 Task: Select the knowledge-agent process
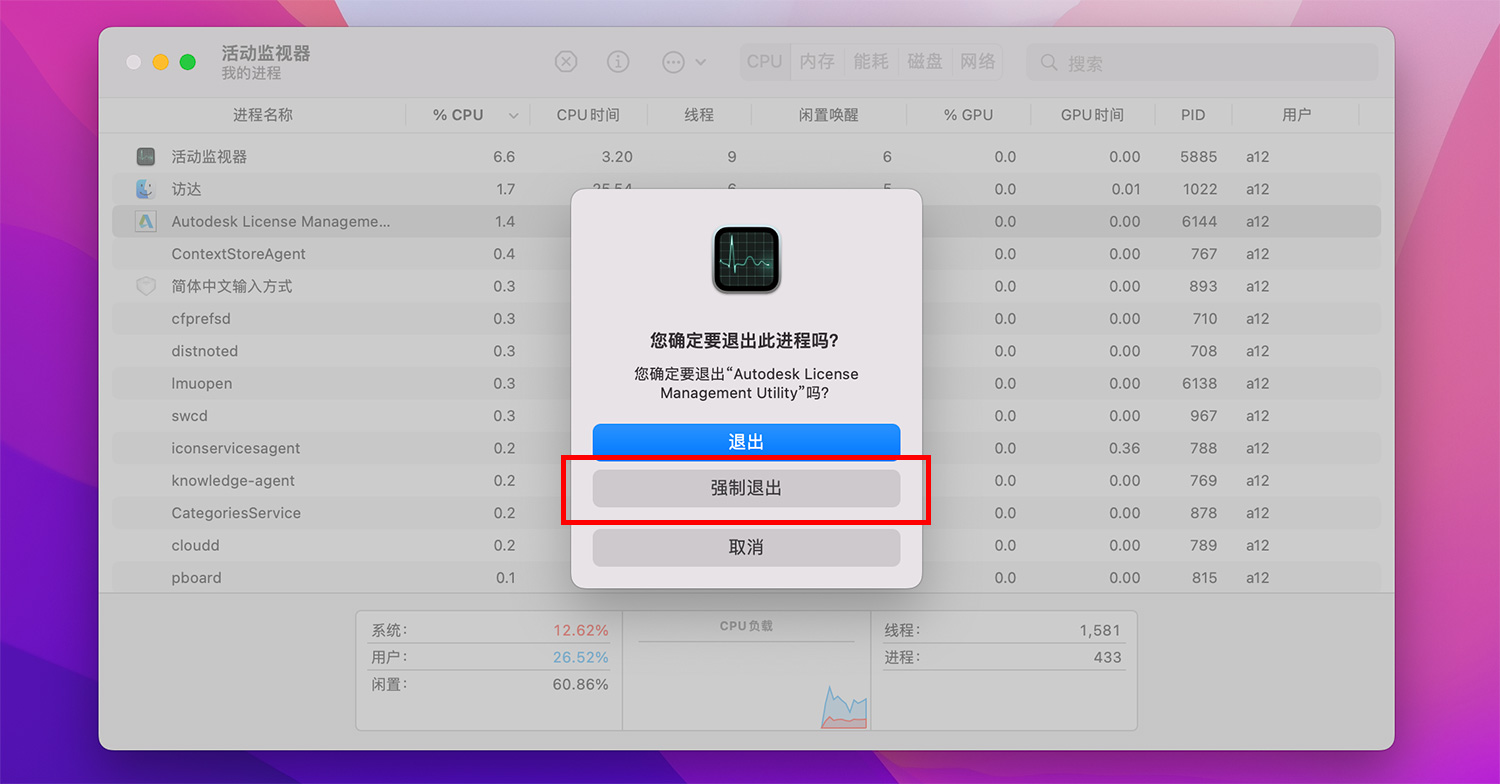233,481
